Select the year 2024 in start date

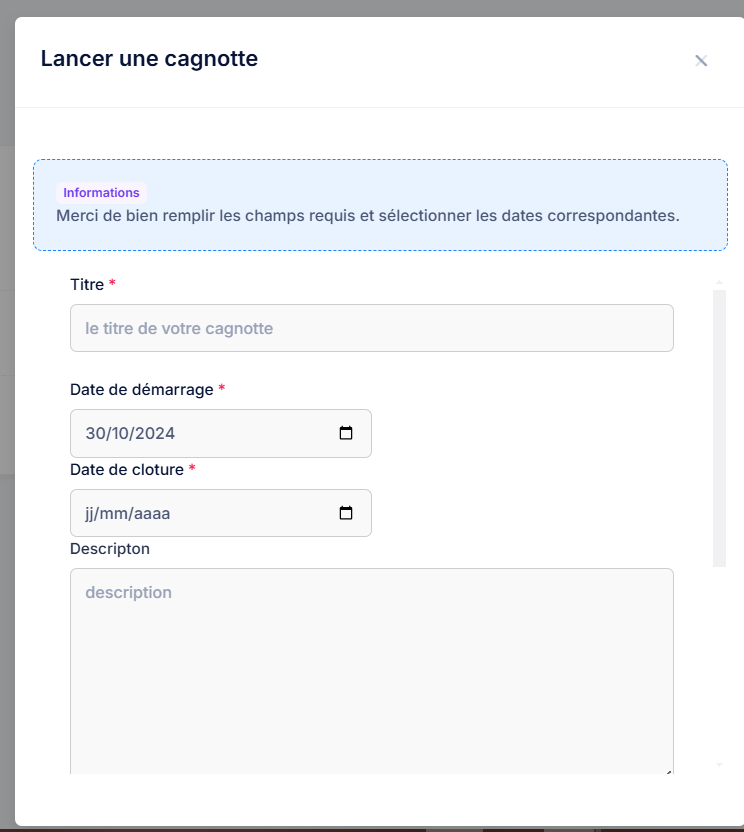(154, 434)
